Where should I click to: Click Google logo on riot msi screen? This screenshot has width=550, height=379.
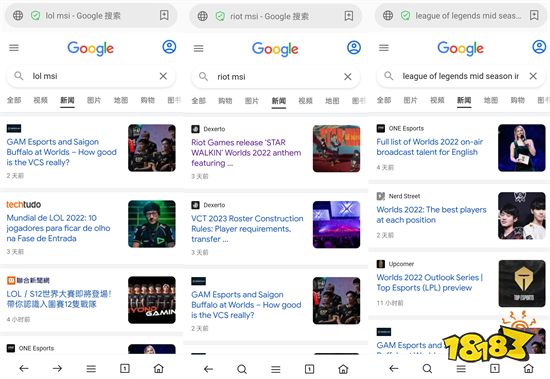tap(275, 49)
